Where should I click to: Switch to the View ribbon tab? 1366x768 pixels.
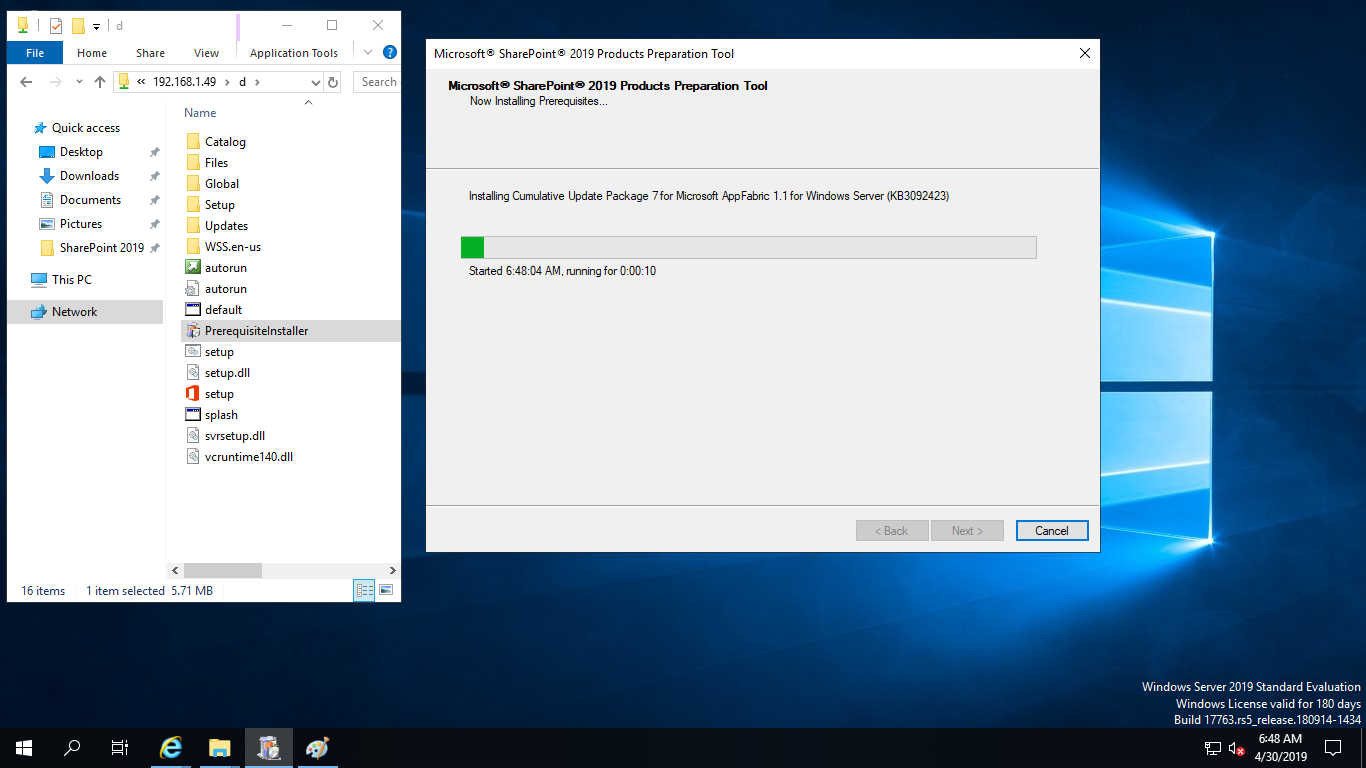point(207,53)
